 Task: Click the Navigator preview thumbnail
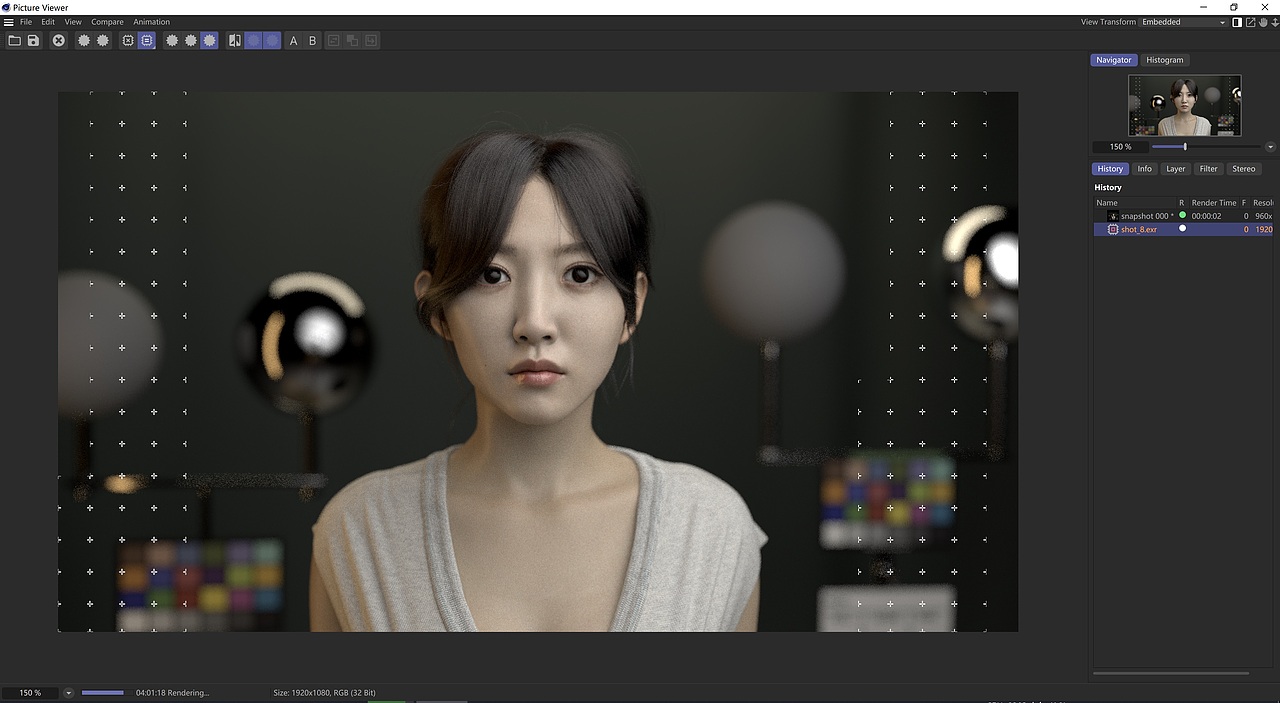[1185, 105]
